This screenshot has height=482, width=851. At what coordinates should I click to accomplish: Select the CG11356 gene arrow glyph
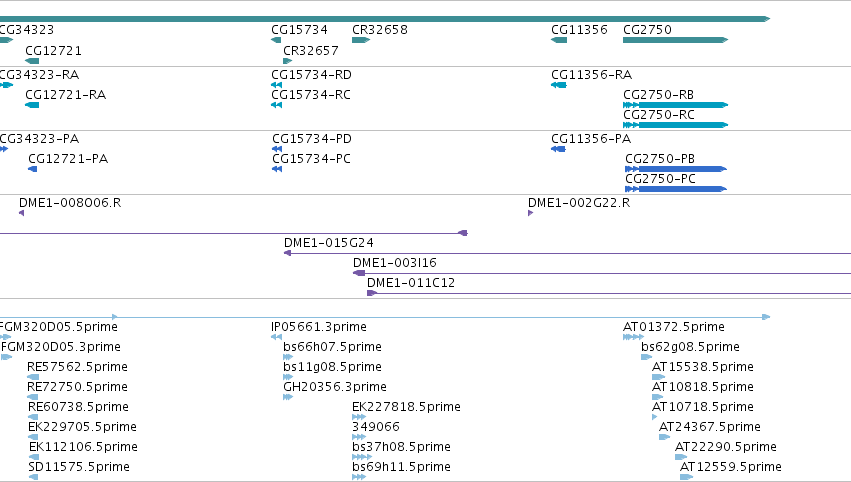(x=559, y=40)
